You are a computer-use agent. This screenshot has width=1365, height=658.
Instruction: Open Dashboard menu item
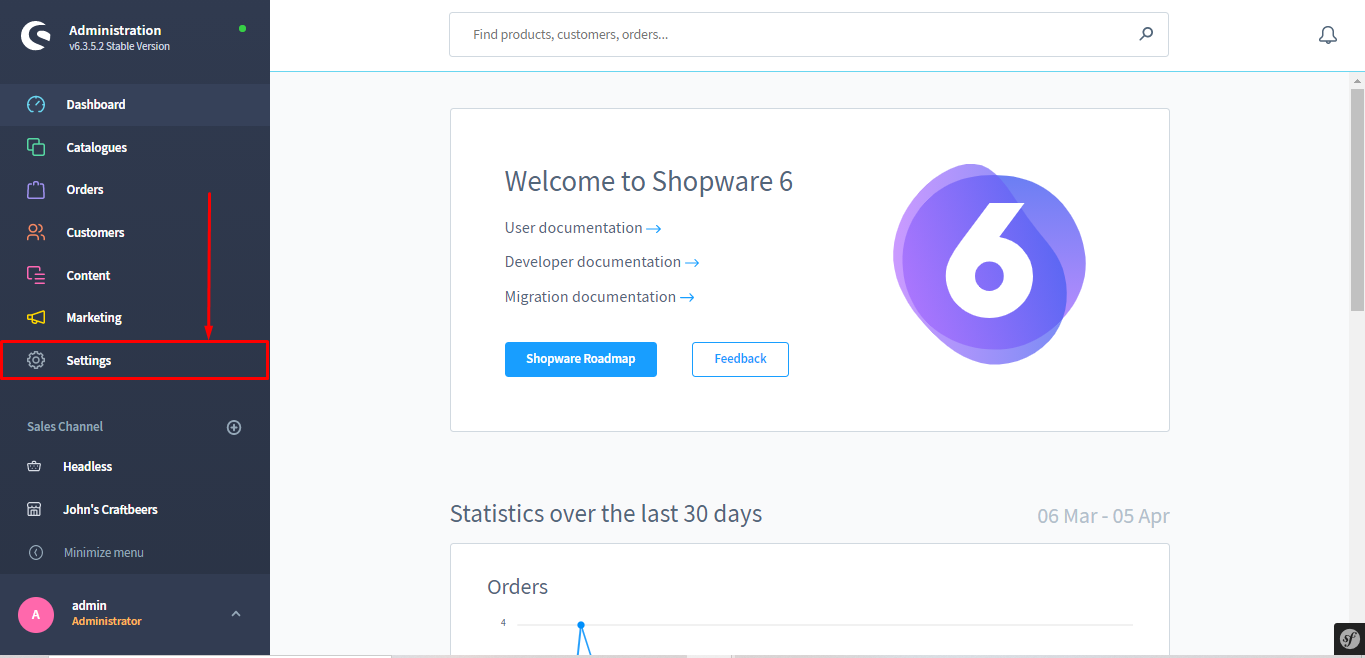(135, 104)
